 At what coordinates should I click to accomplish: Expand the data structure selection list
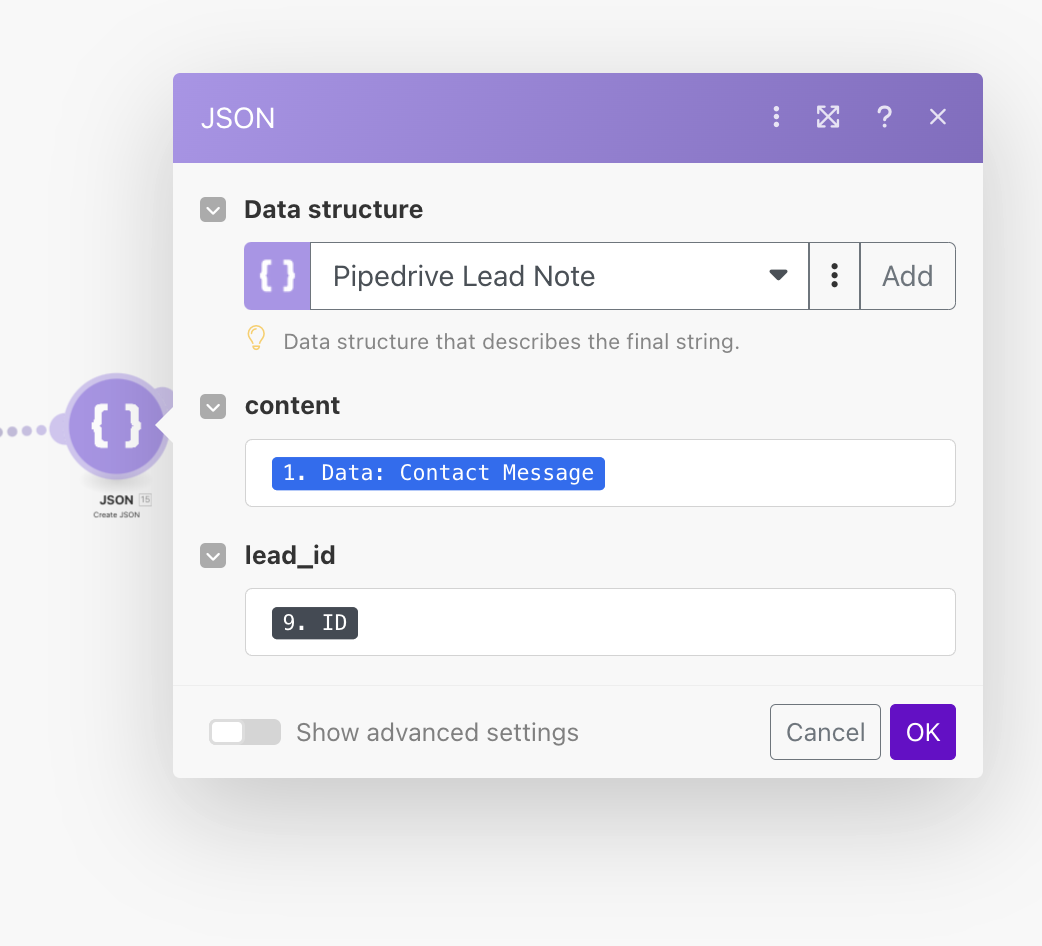click(x=778, y=276)
